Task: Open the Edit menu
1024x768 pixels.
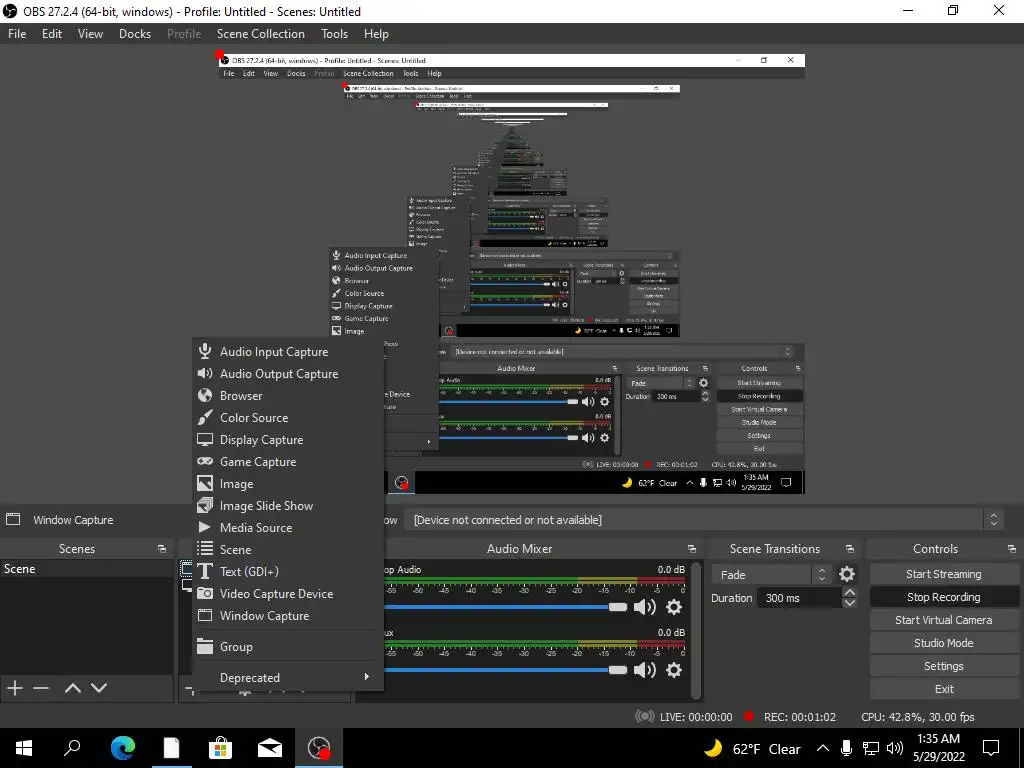Action: click(52, 34)
